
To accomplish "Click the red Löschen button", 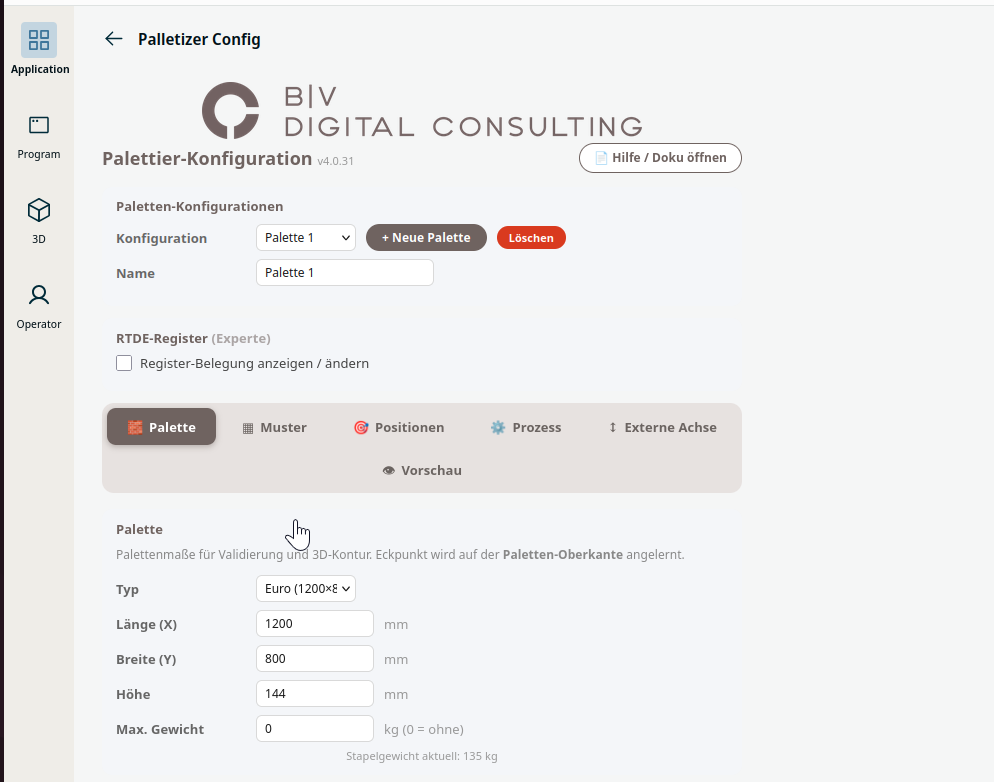I will click(531, 238).
